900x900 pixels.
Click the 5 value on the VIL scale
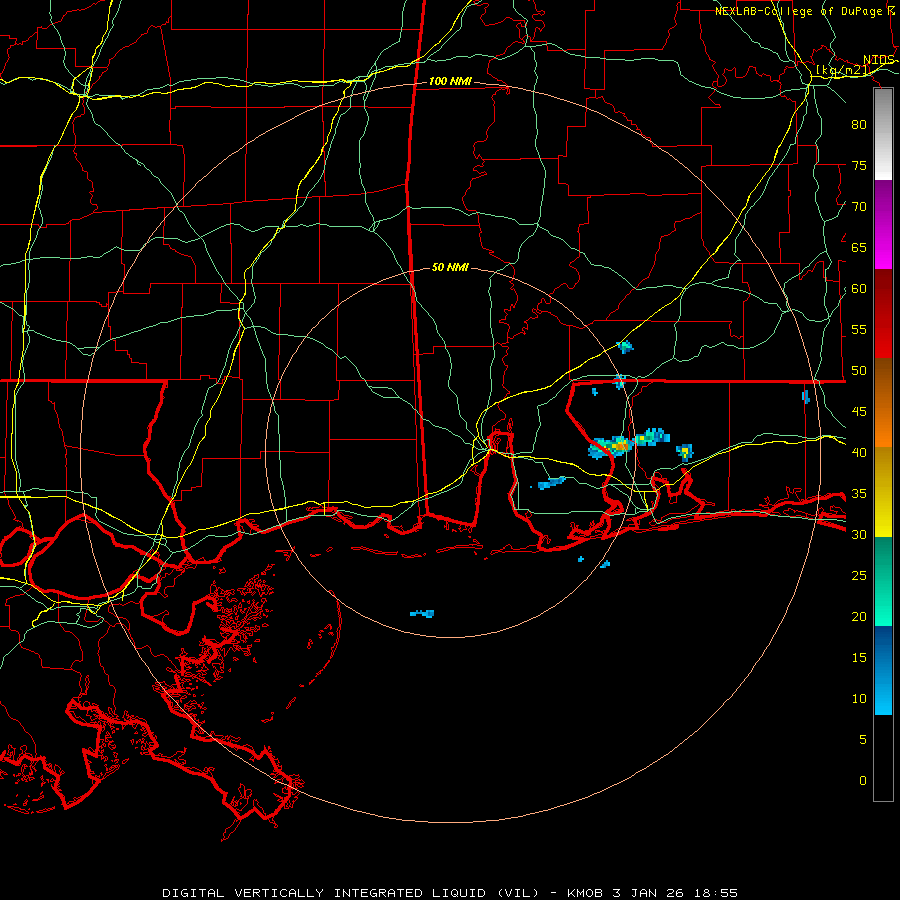pos(863,740)
